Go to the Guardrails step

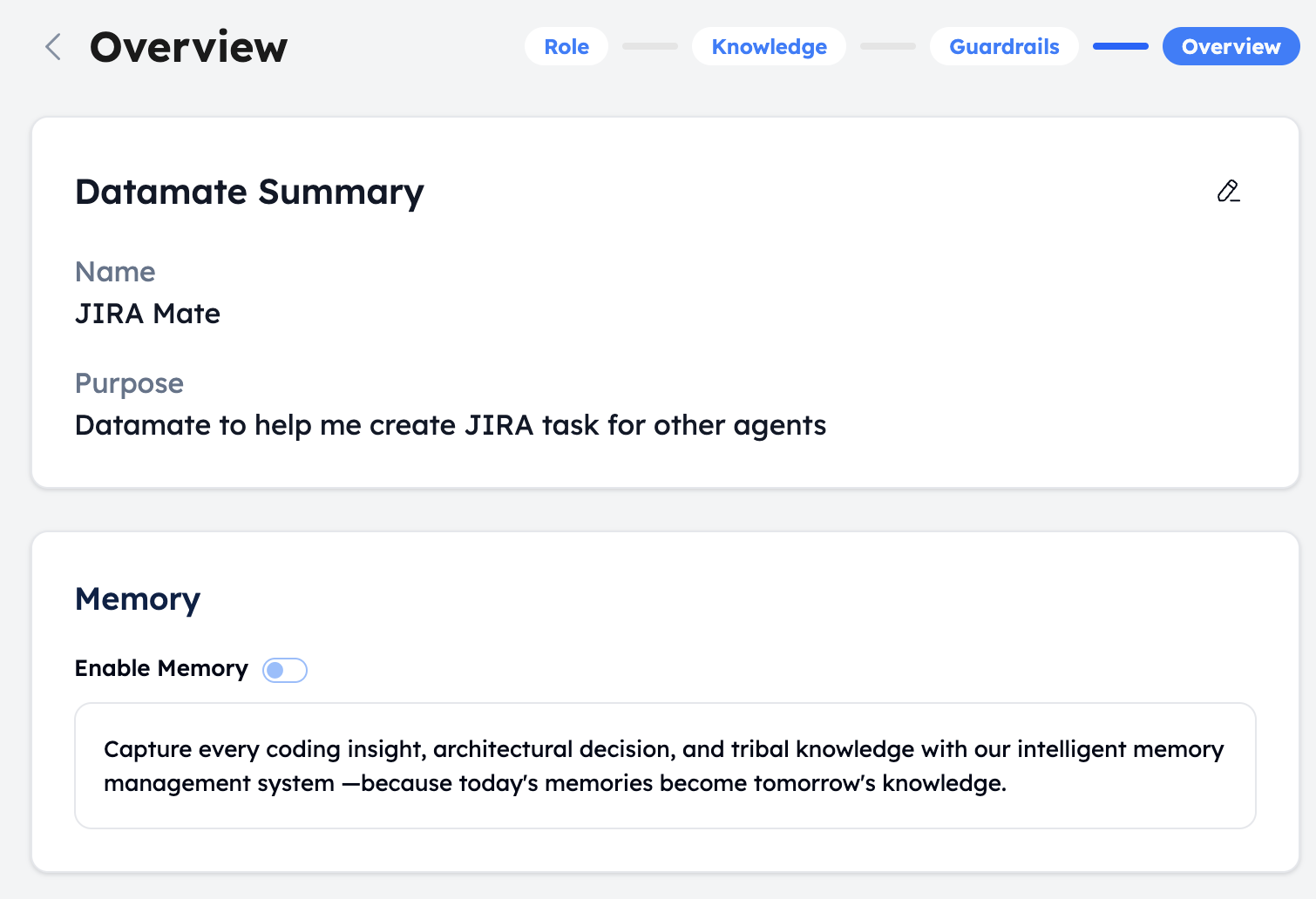[x=1004, y=47]
